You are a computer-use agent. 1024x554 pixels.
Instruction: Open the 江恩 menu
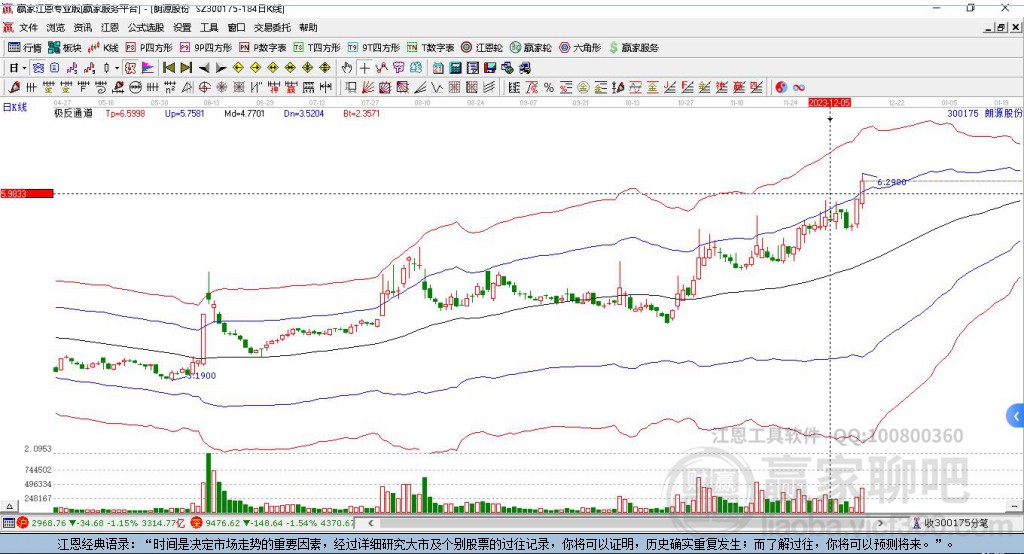pos(110,27)
